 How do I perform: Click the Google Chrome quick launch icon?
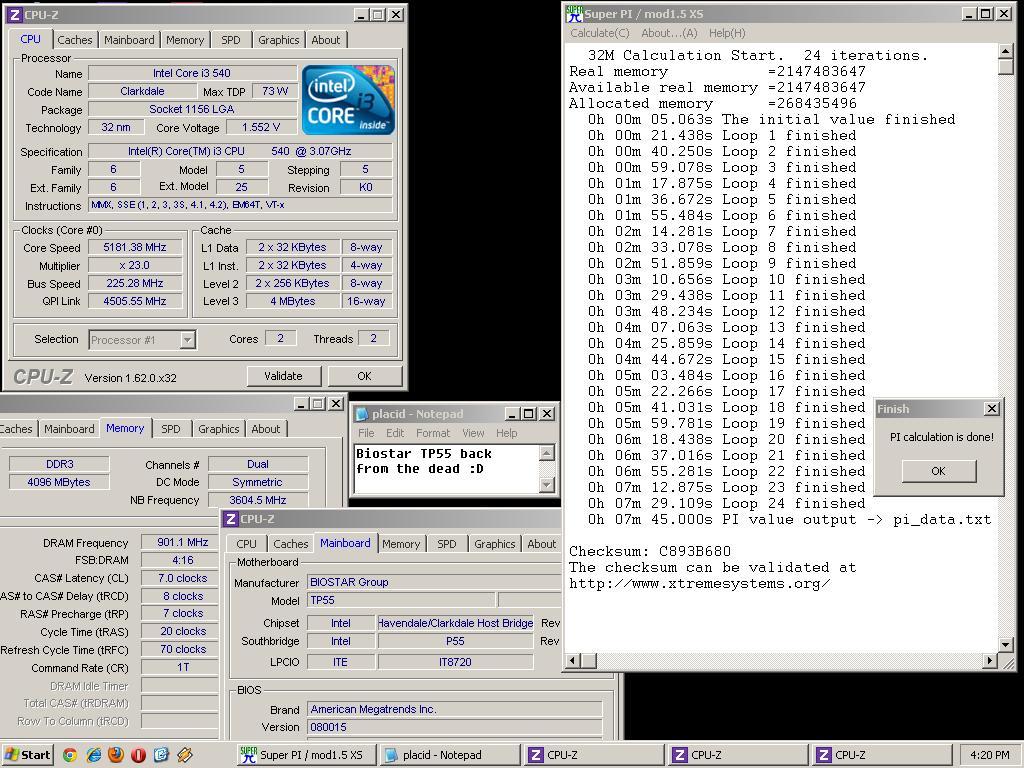pos(70,754)
